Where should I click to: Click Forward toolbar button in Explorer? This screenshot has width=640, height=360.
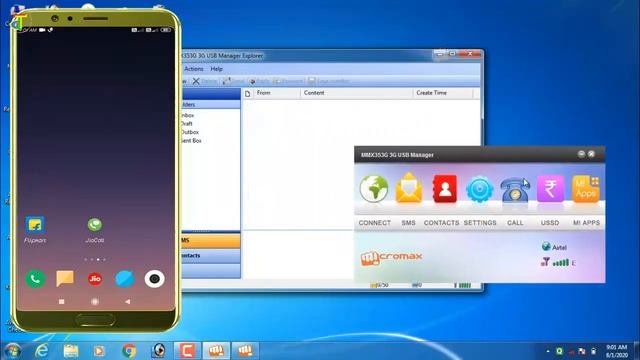click(x=289, y=81)
